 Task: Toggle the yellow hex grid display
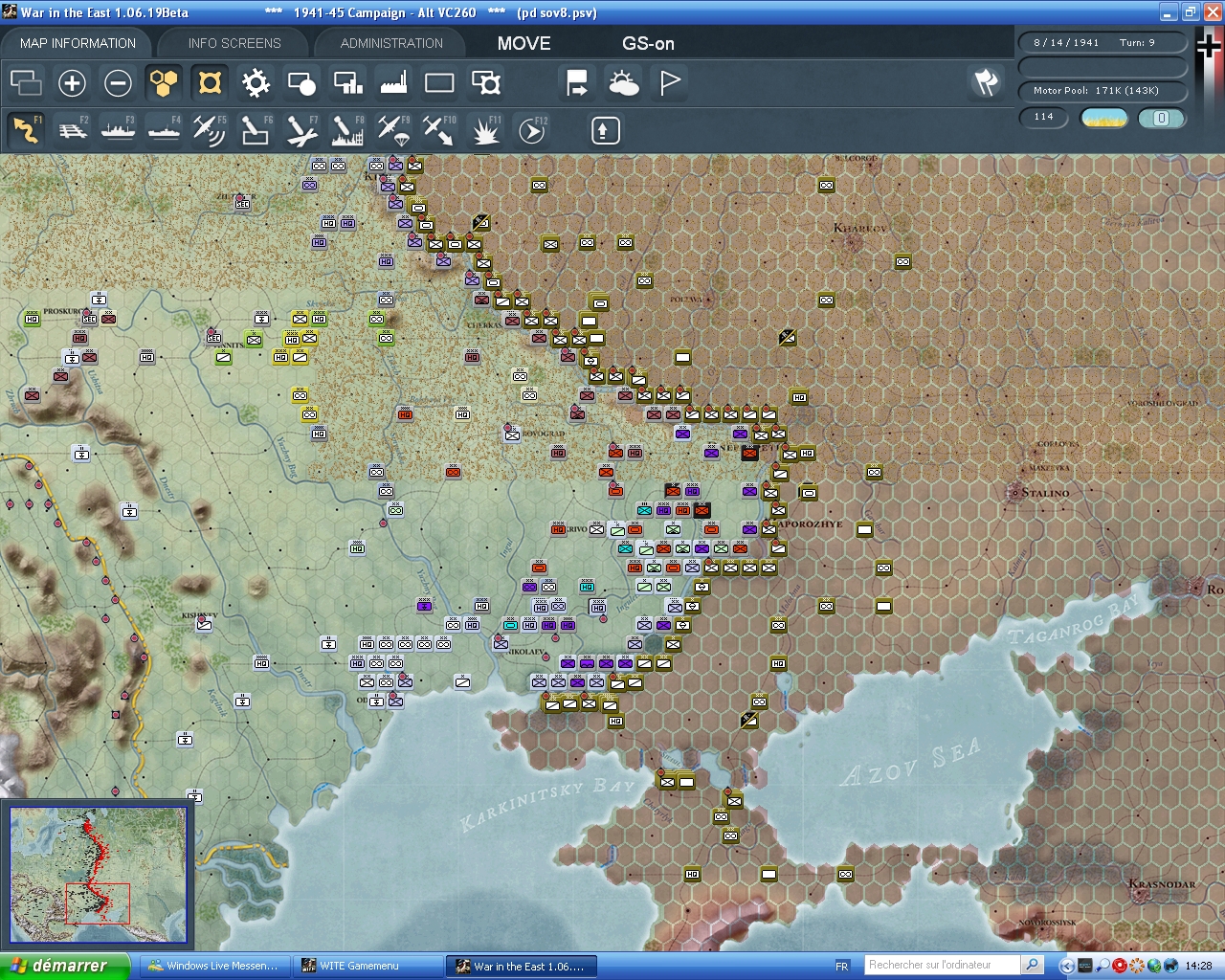tap(164, 83)
